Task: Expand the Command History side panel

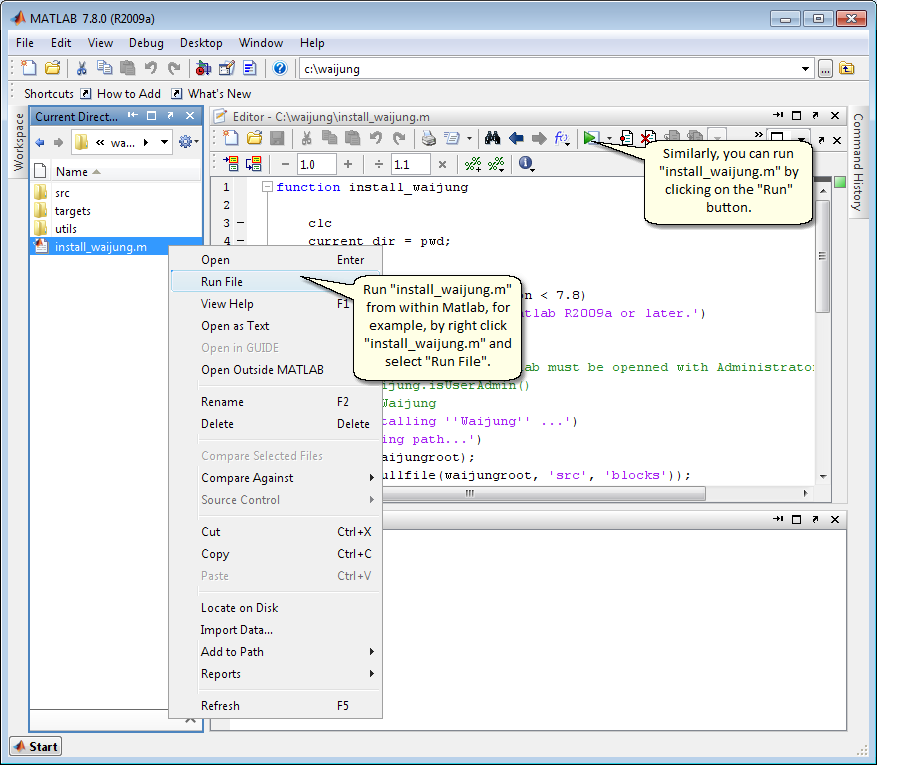Action: (x=858, y=162)
